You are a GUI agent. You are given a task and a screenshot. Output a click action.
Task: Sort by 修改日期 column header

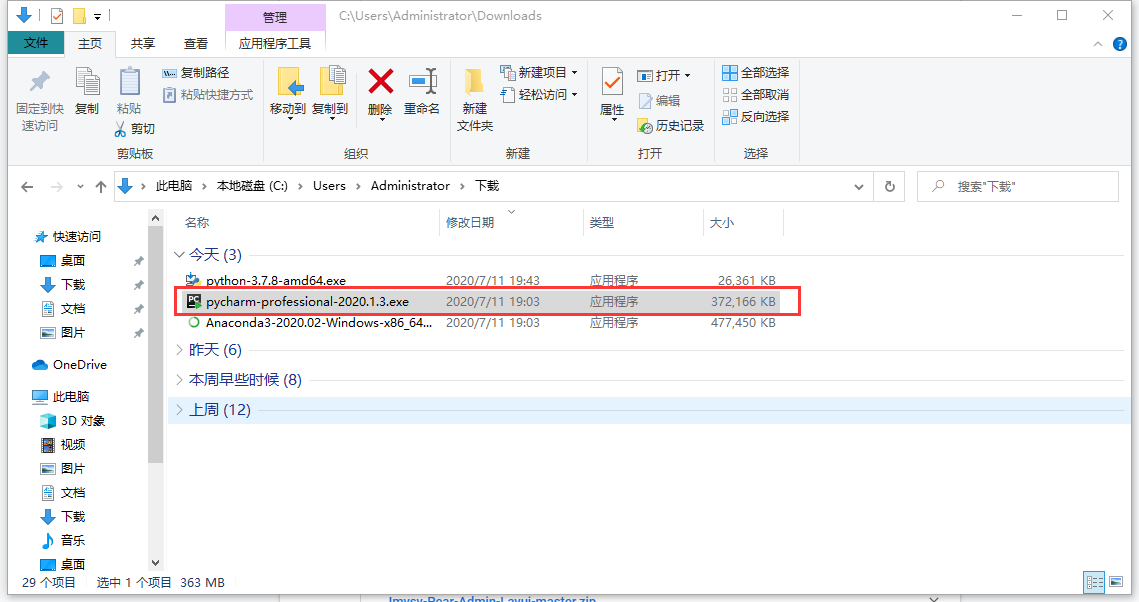point(470,222)
